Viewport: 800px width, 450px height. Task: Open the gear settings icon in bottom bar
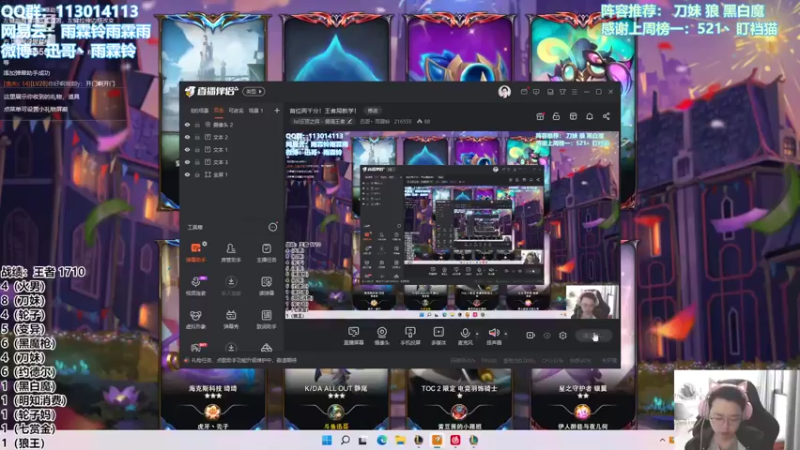click(563, 335)
